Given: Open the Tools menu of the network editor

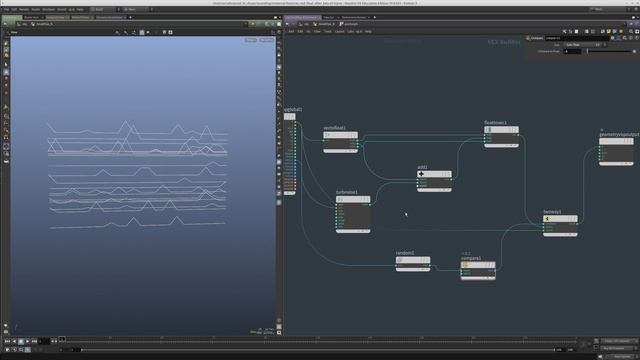Looking at the screenshot, I should (x=328, y=31).
